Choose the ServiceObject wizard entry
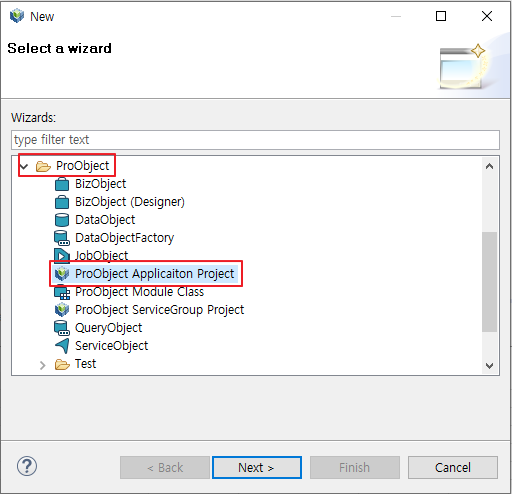 coord(111,346)
